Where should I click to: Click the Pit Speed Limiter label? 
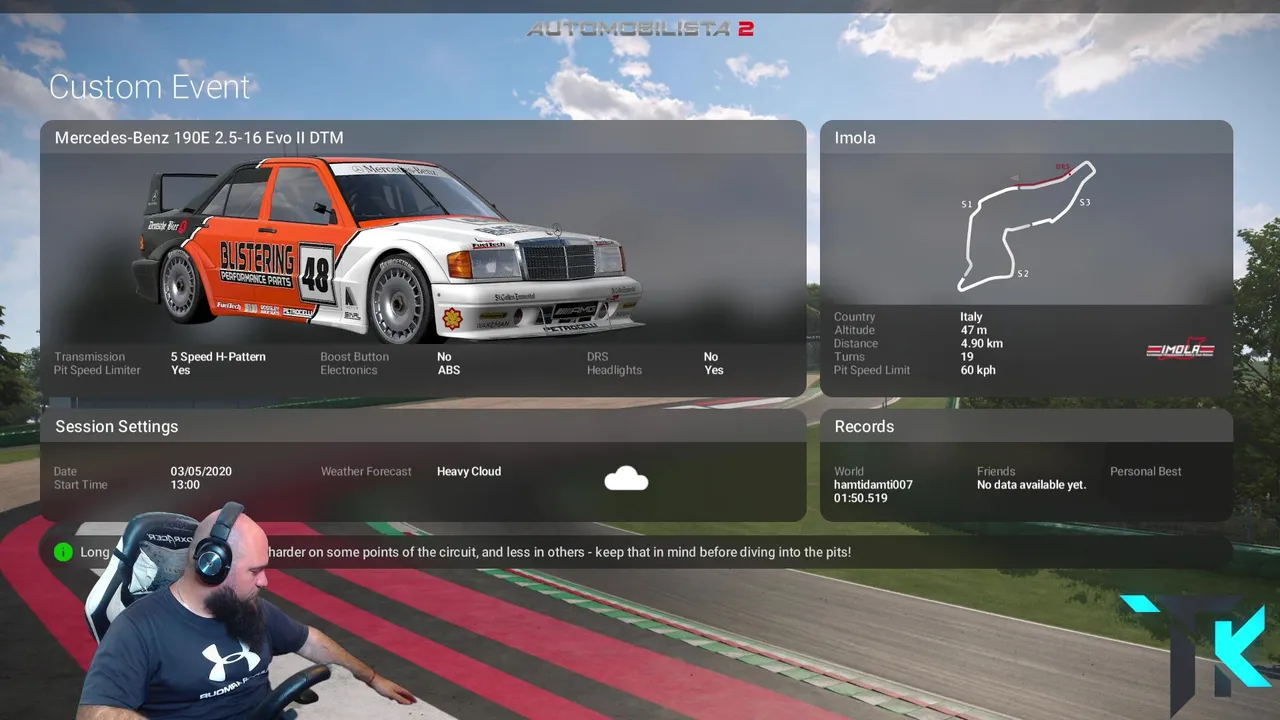pyautogui.click(x=97, y=370)
